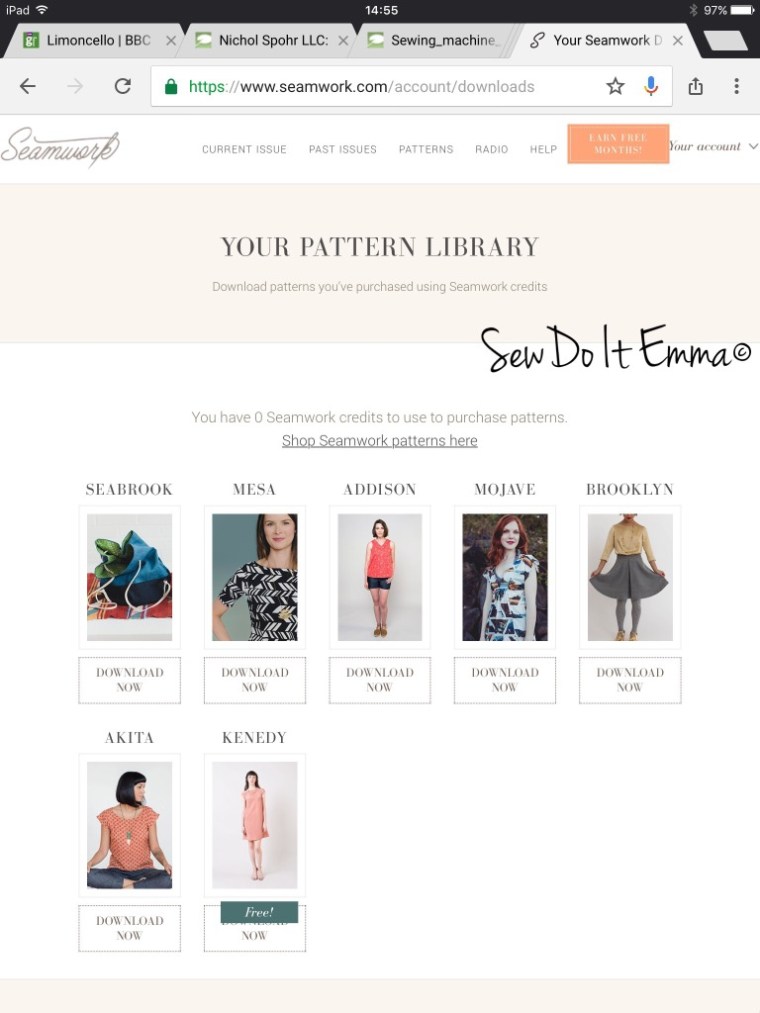Click Earn Free Months button
This screenshot has height=1013, width=760.
pos(618,143)
